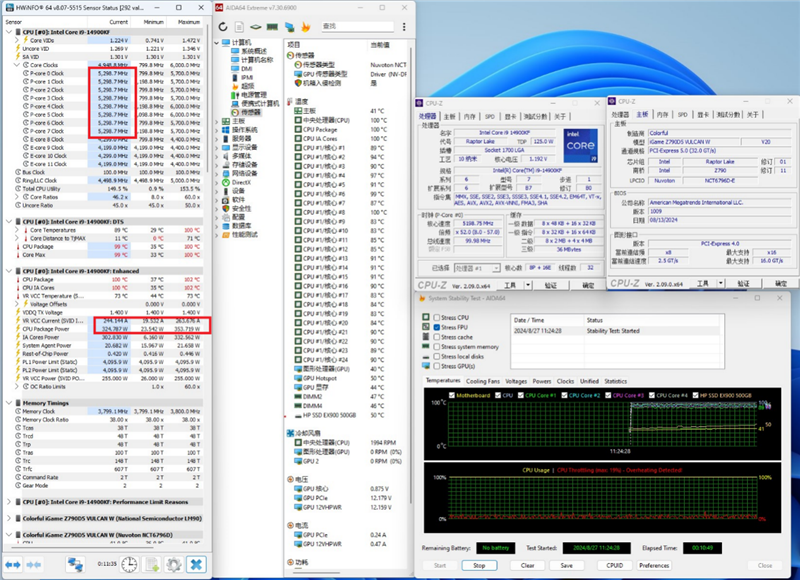This screenshot has width=800, height=580.
Task: Select the 超频 flame item in AIDA64 tree
Action: (x=242, y=86)
